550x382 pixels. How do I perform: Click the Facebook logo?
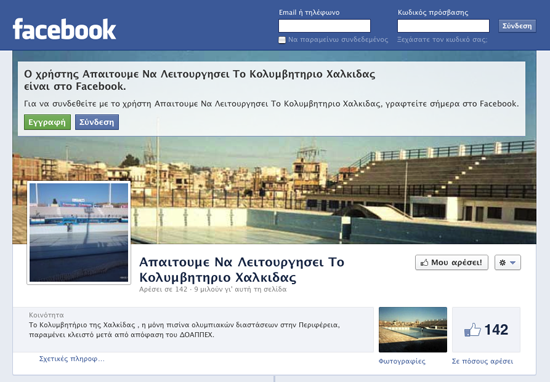pos(64,29)
